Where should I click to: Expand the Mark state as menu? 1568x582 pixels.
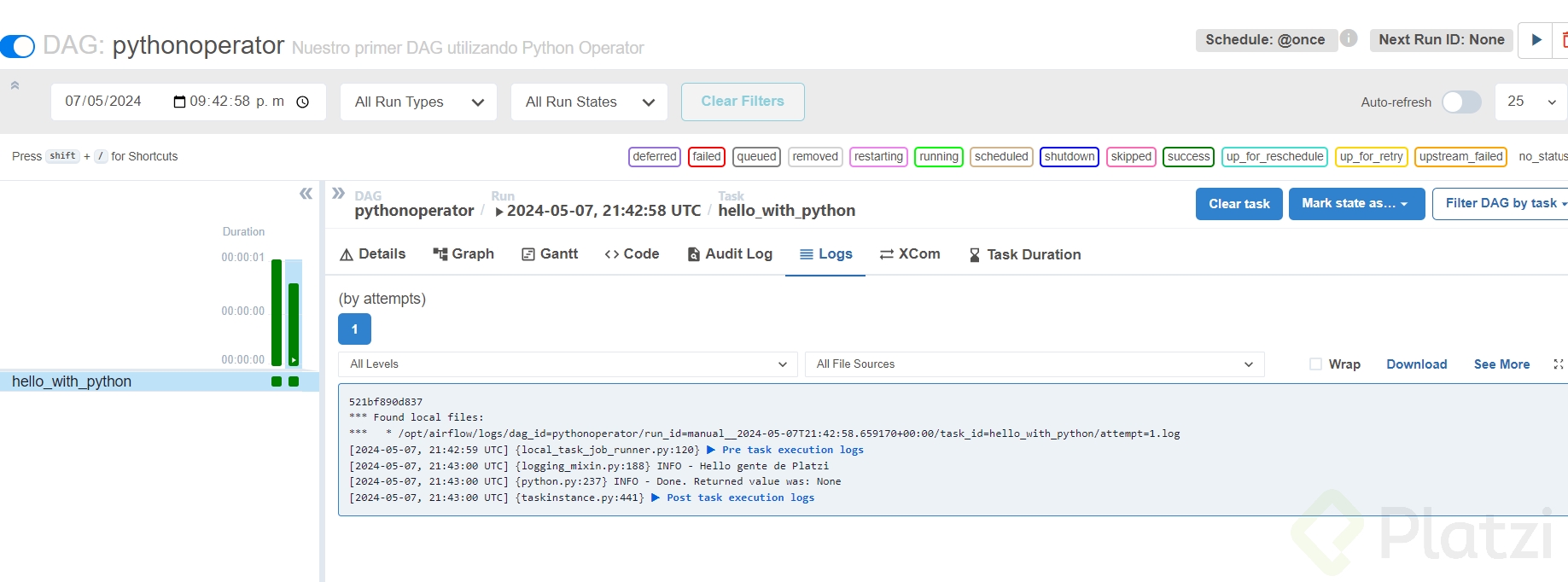point(1355,204)
